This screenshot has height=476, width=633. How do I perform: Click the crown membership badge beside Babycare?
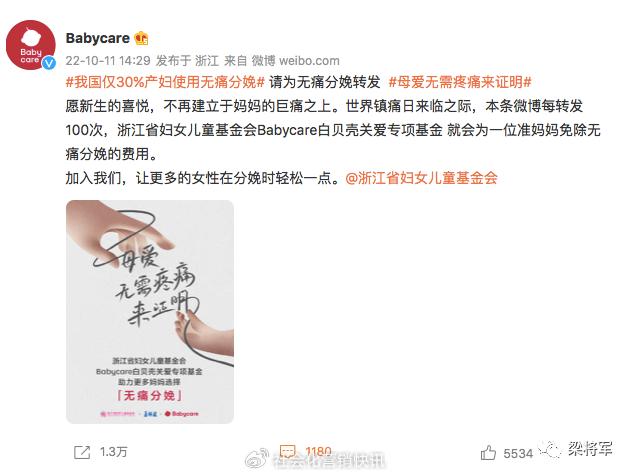[x=141, y=38]
